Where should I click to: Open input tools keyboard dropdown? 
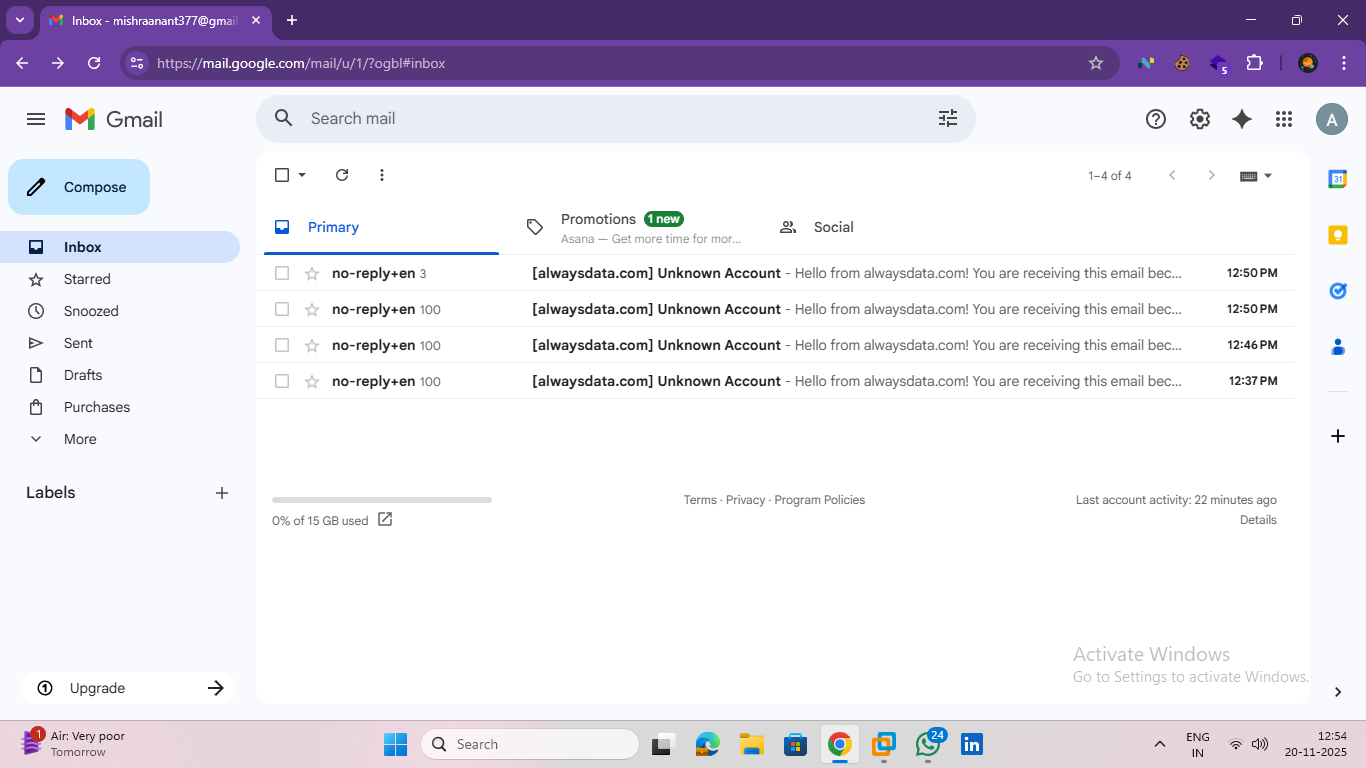tap(1268, 176)
